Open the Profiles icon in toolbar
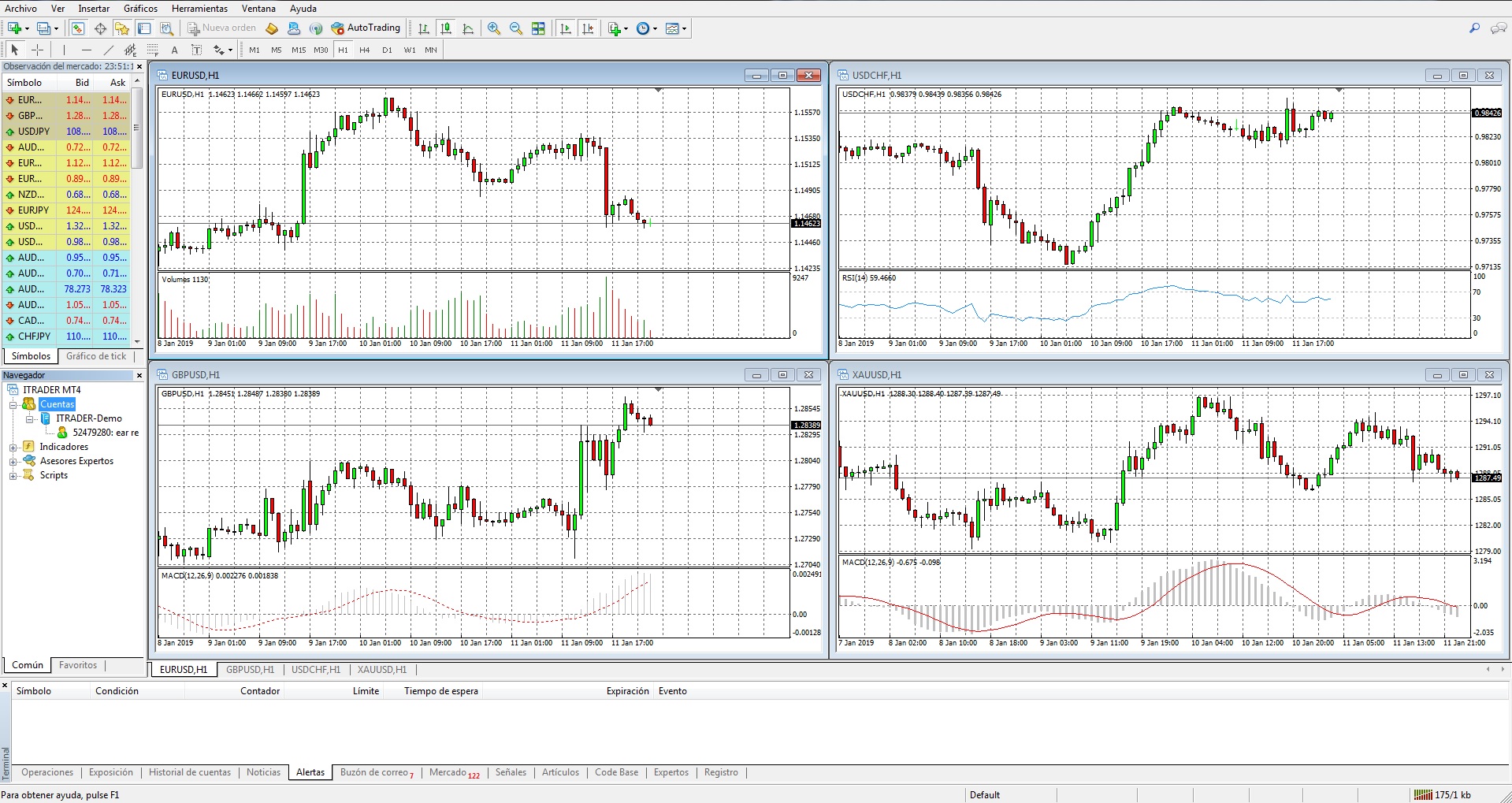The width and height of the screenshot is (1512, 803). click(x=43, y=28)
